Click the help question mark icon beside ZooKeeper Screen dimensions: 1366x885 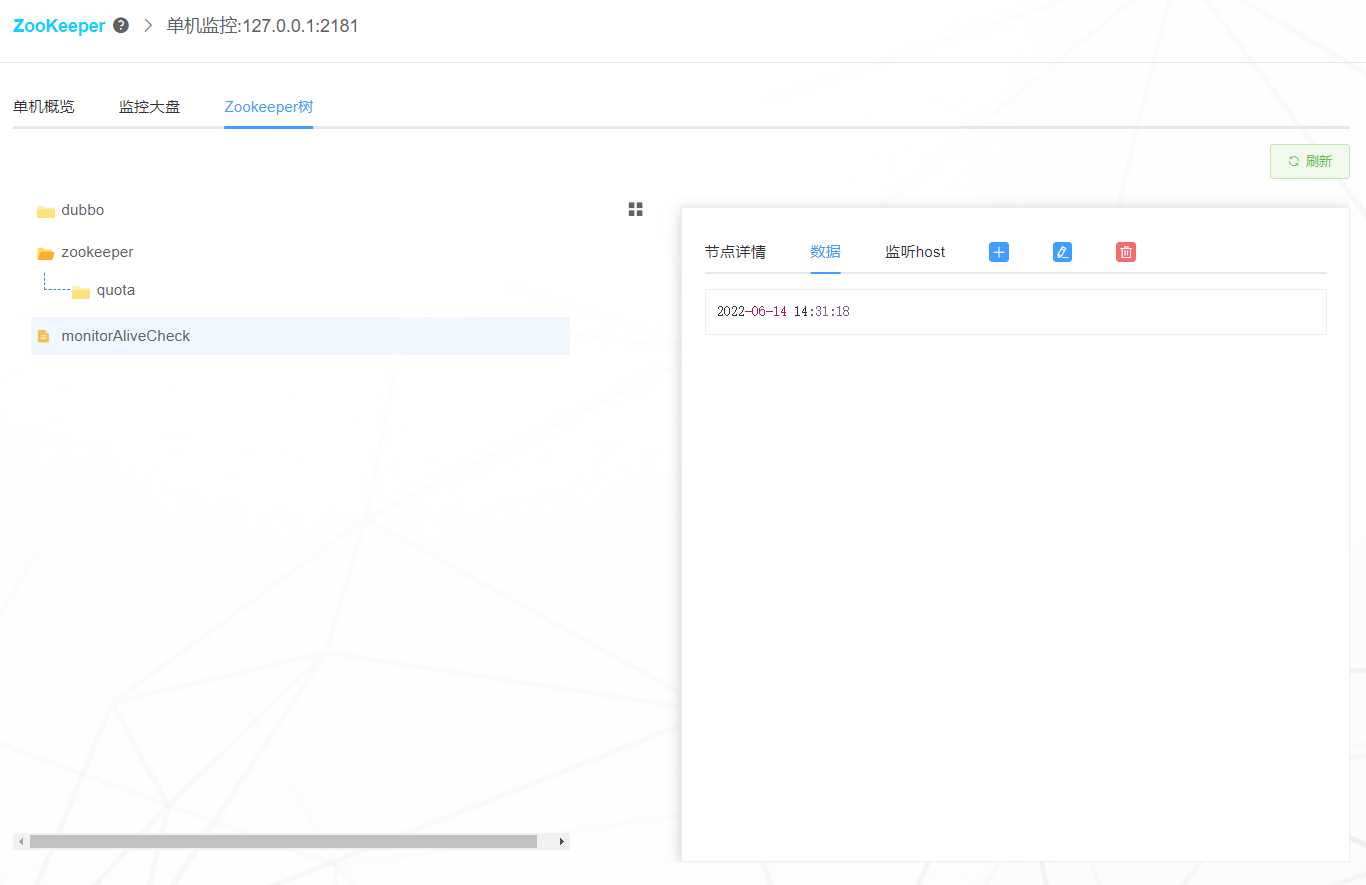(121, 26)
